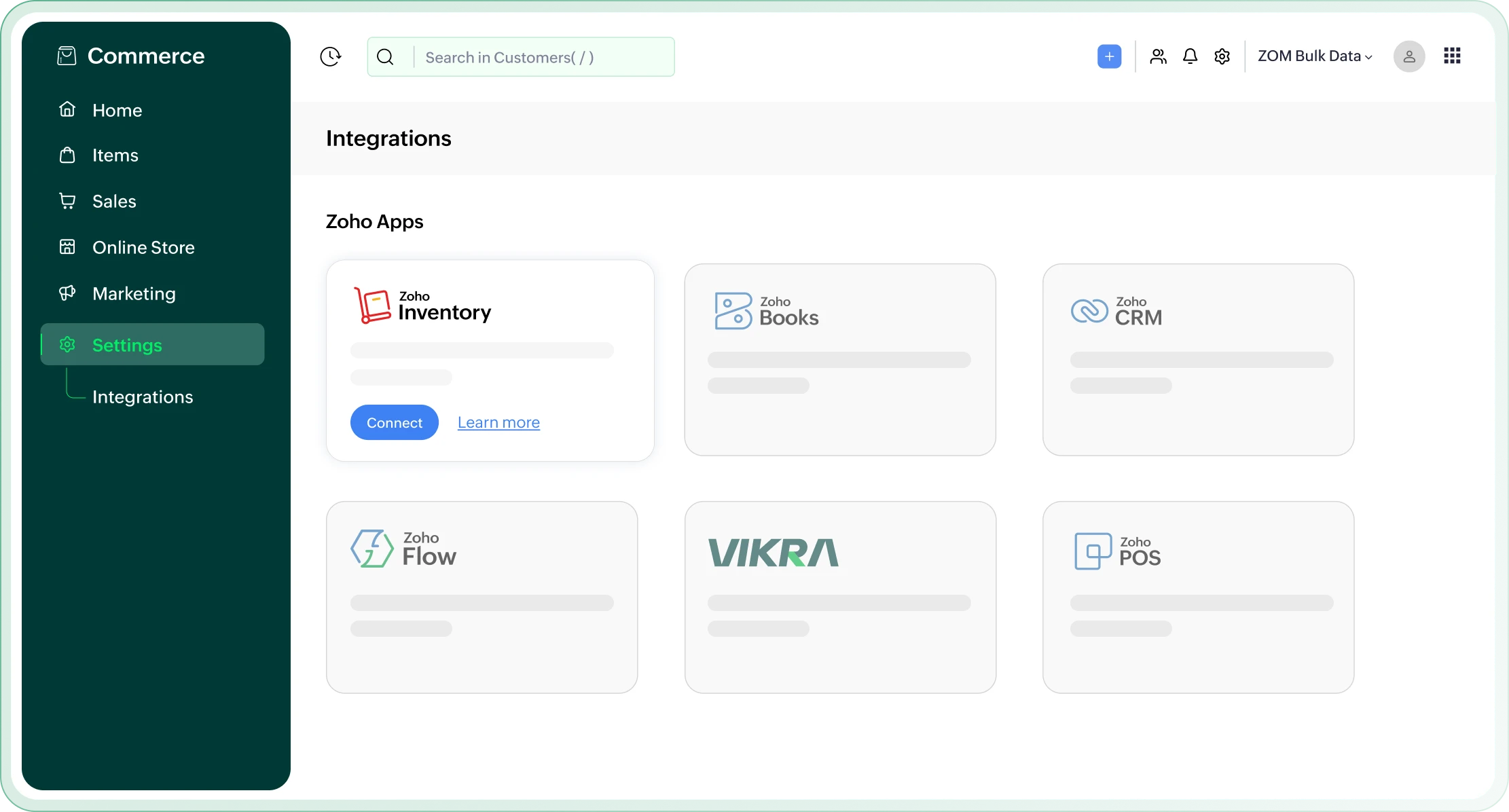Screen dimensions: 1509x812
Task: Open the Learn more link
Action: point(498,422)
